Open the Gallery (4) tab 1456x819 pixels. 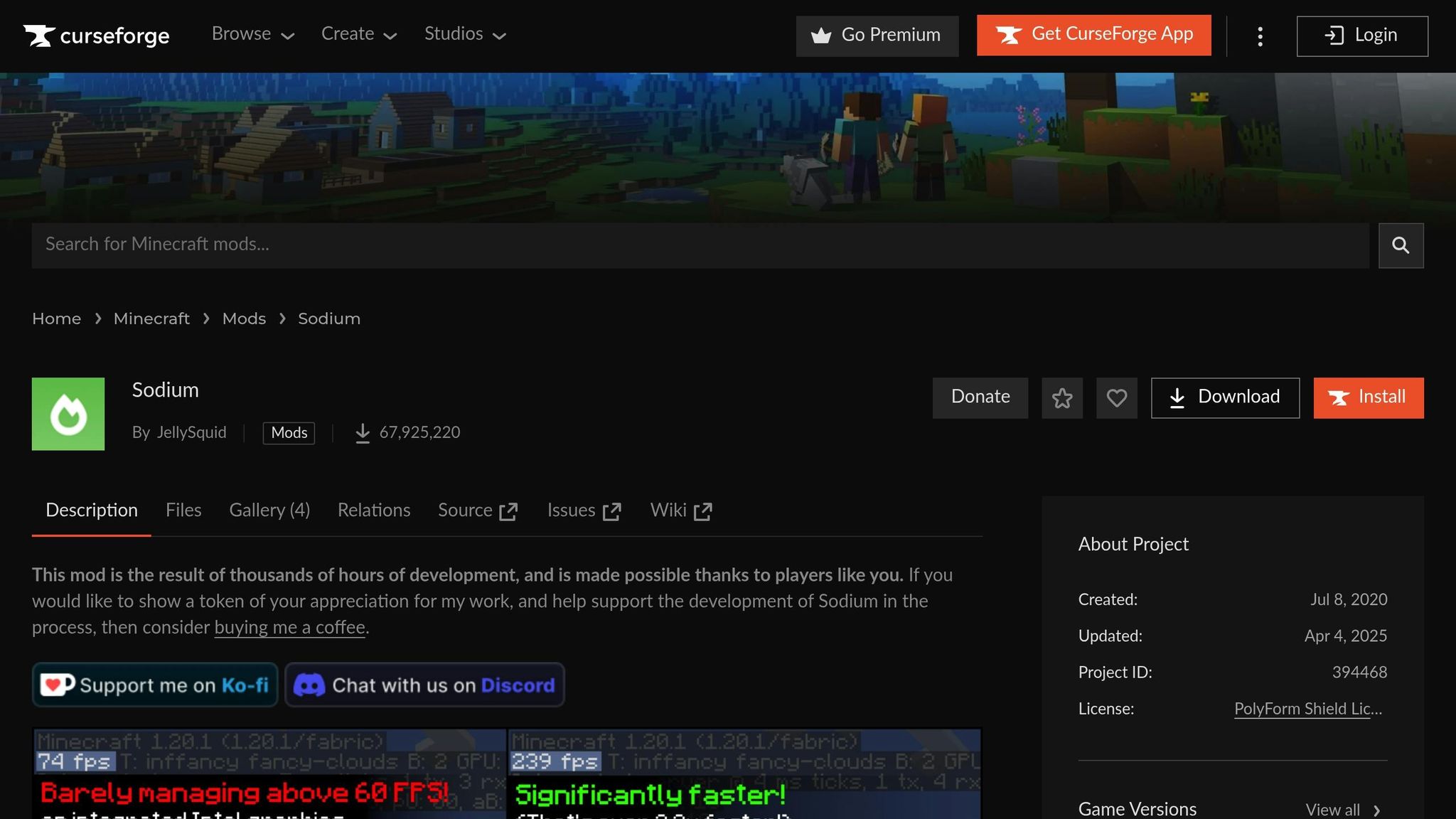point(269,510)
